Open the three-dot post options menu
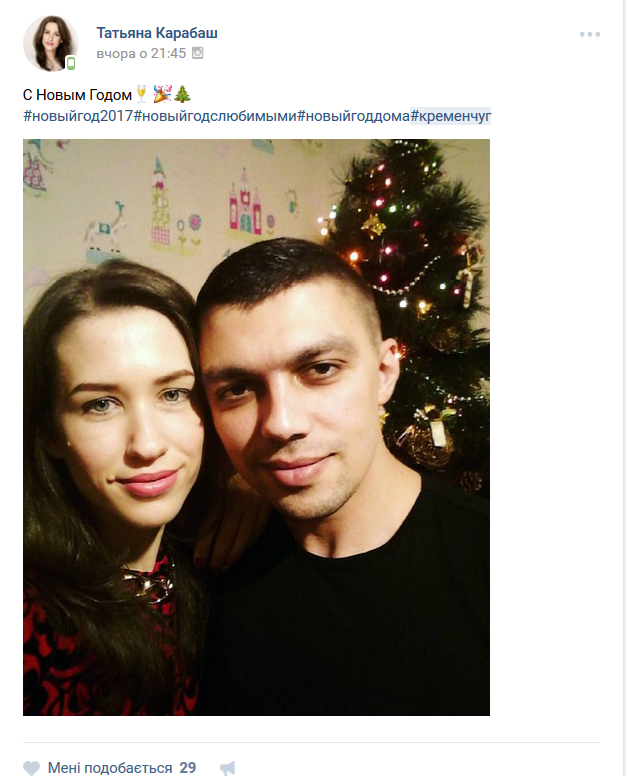 tap(590, 35)
